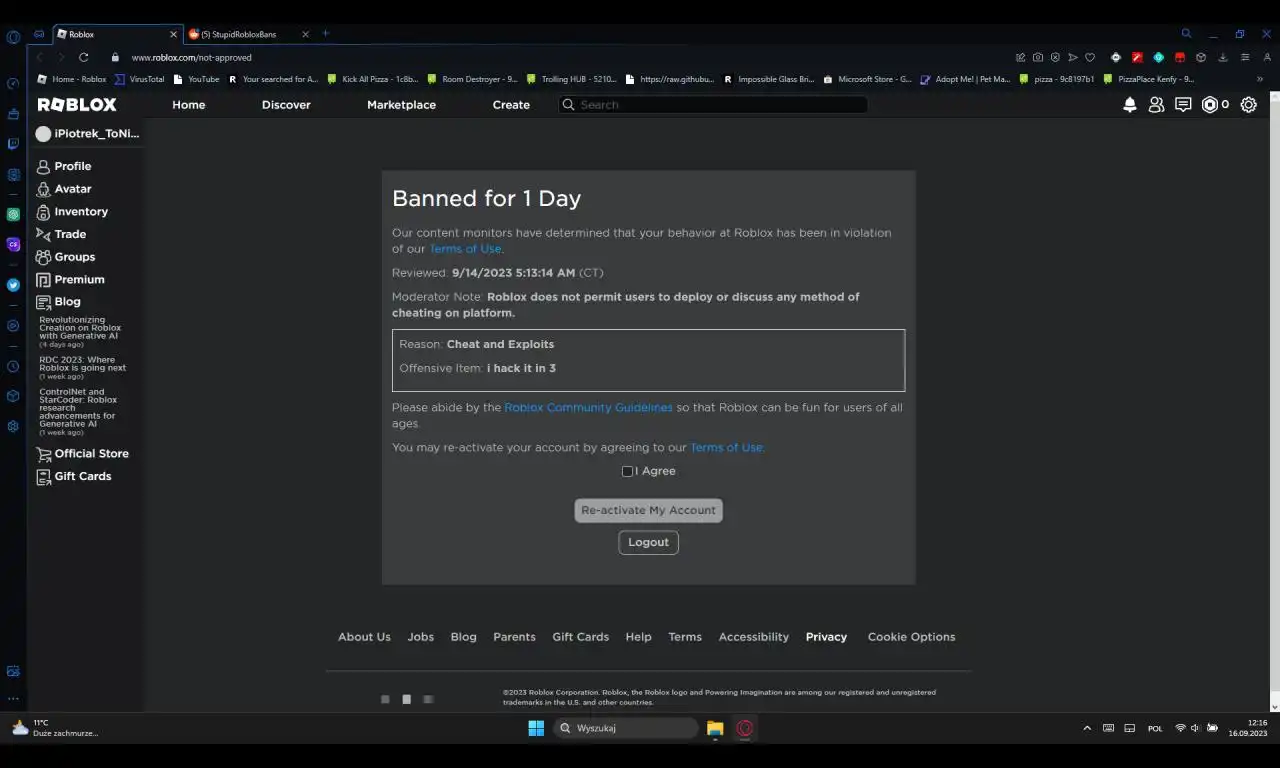
Task: Open About Us footer link
Action: pyautogui.click(x=364, y=637)
